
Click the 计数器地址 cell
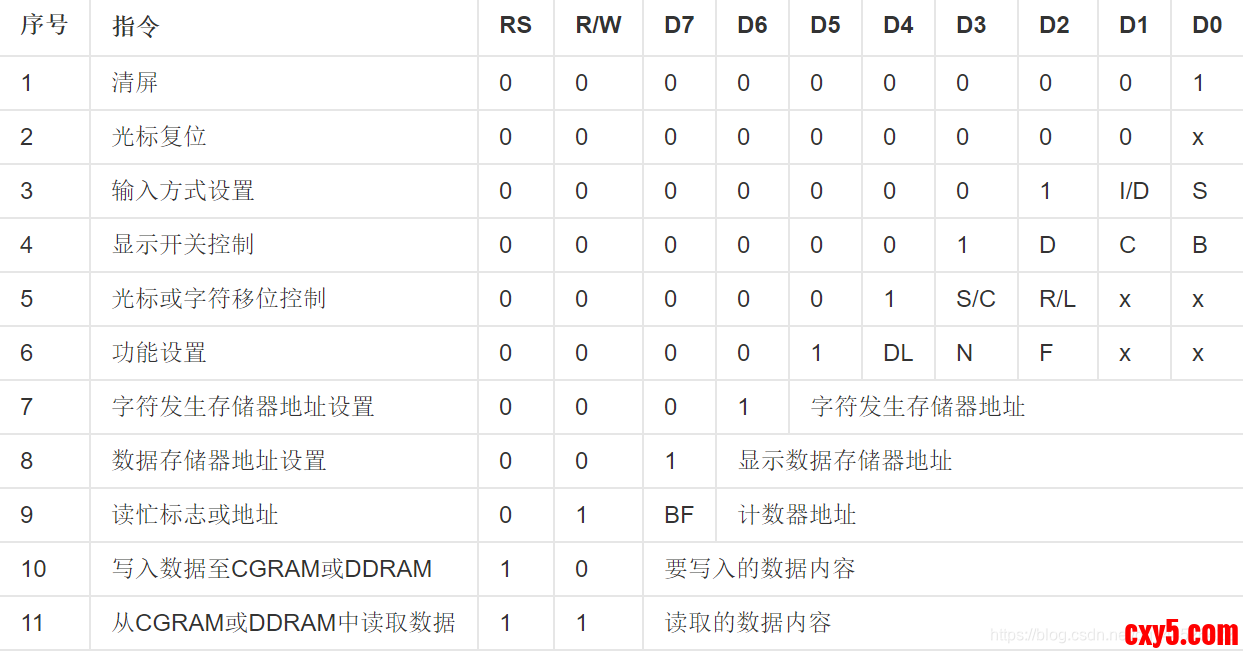(x=797, y=515)
